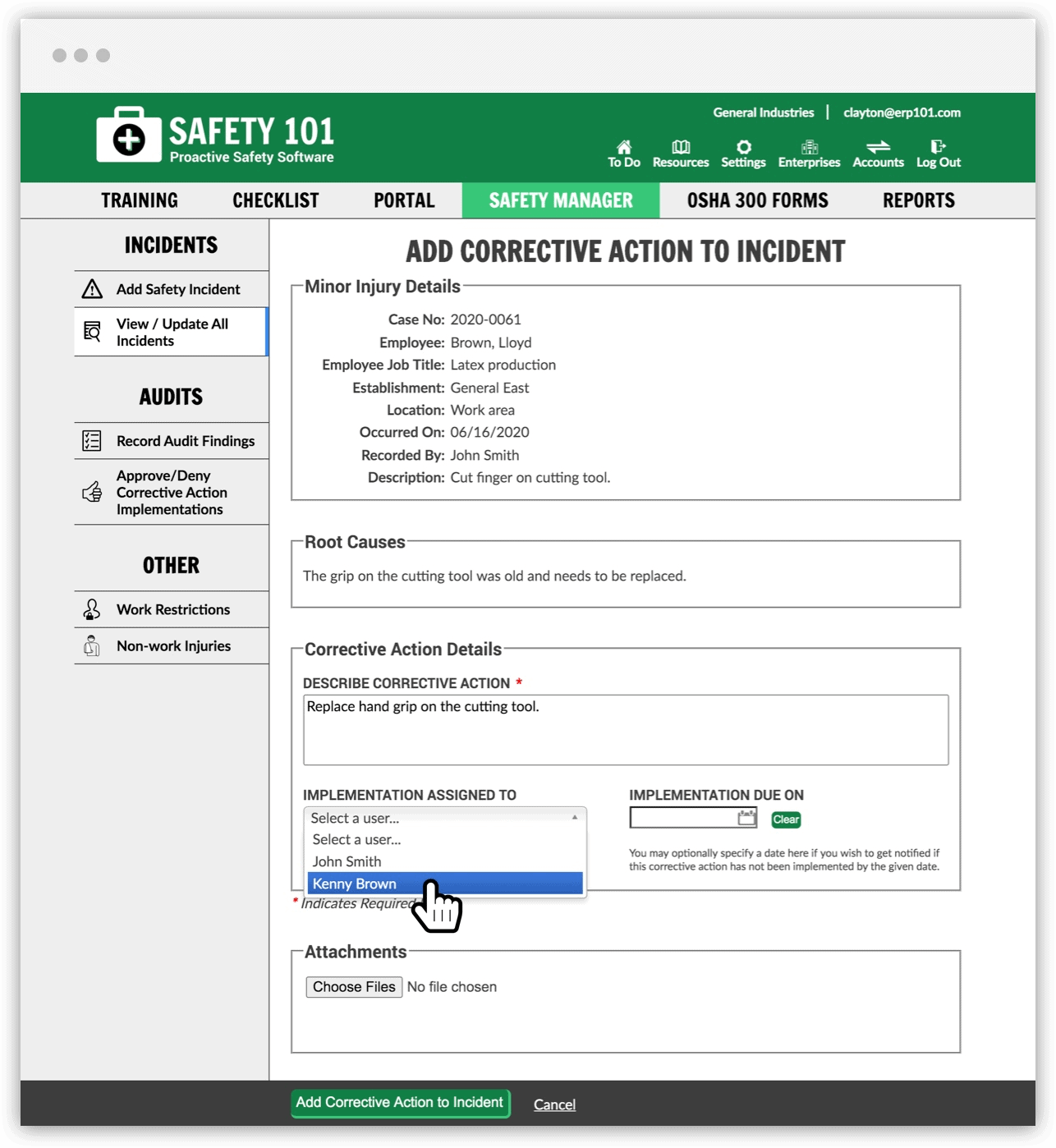Open Add Safety Incident in sidebar
Image resolution: width=1056 pixels, height=1148 pixels.
[172, 289]
